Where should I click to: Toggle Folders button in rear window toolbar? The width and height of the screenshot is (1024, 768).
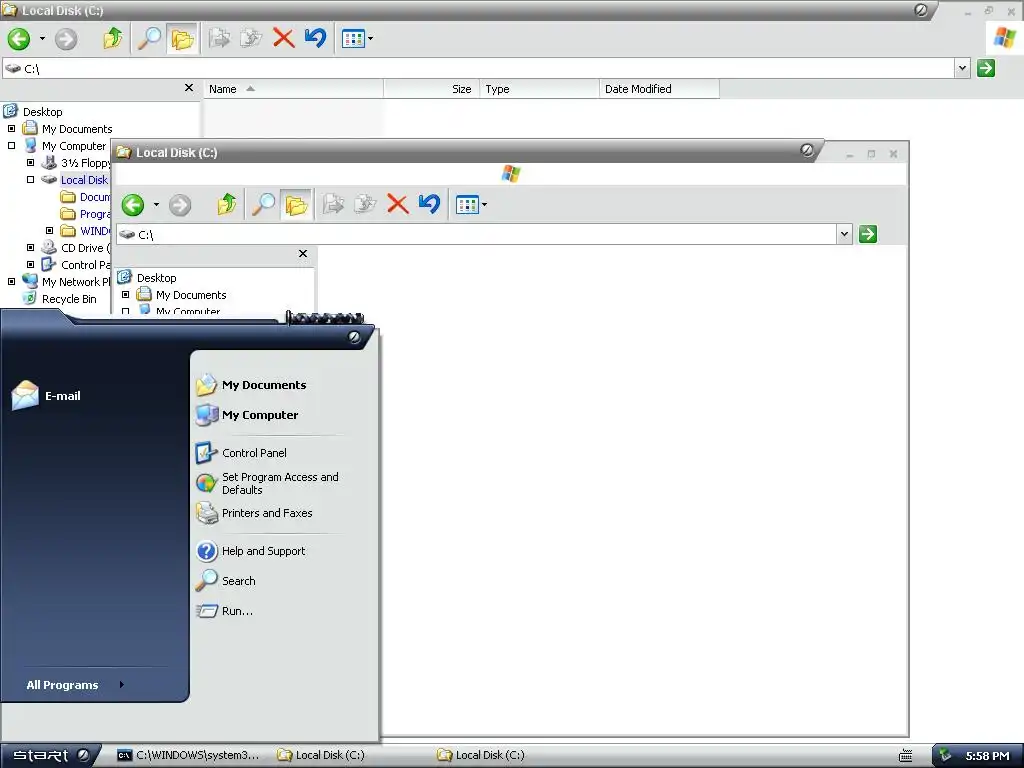(x=182, y=39)
